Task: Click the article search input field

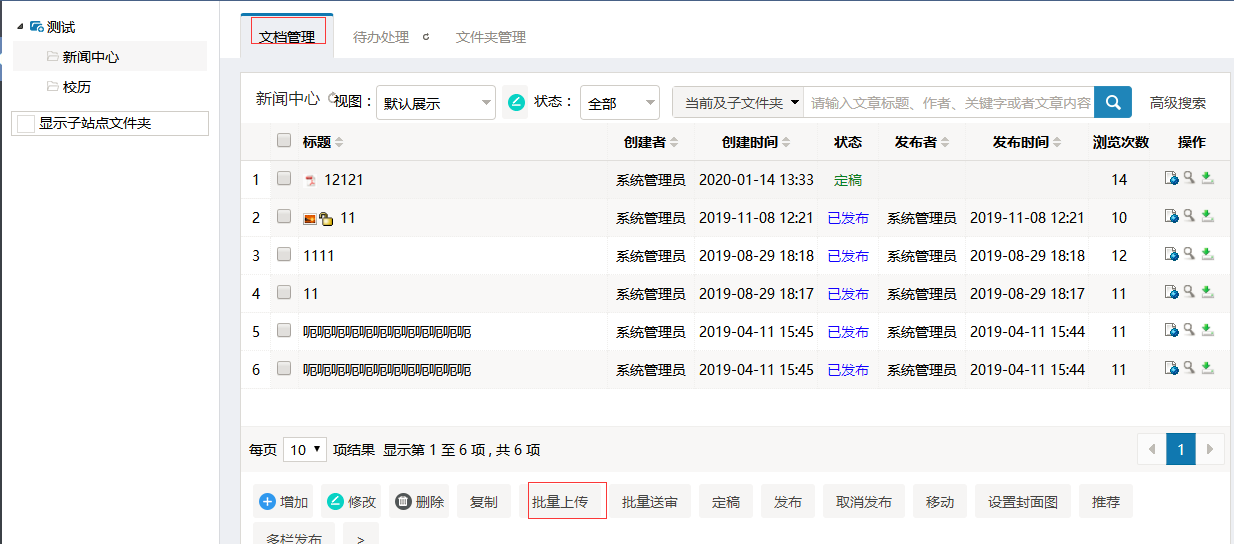Action: (949, 102)
